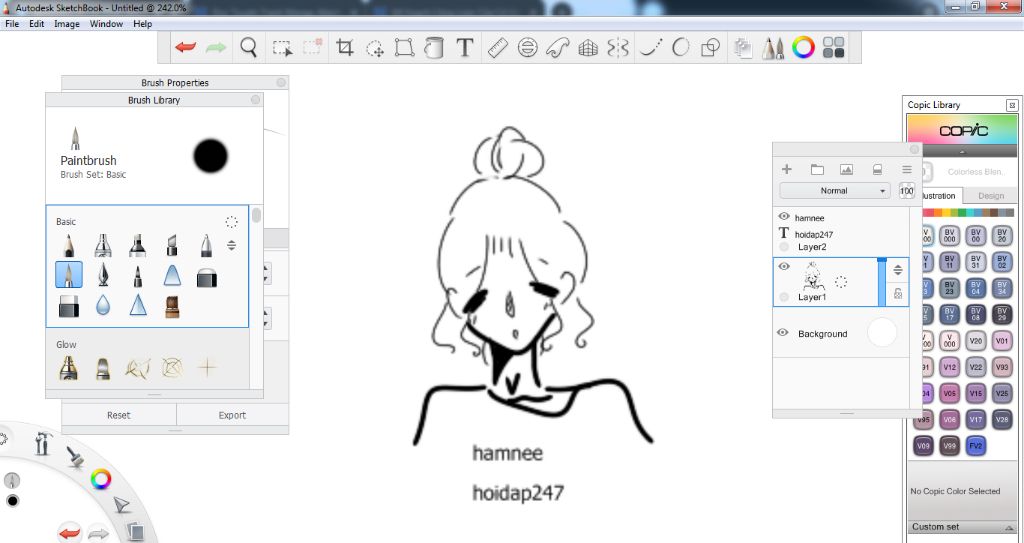The image size is (1024, 543).
Task: Toggle the circle beside Layer1 name
Action: [x=784, y=297]
